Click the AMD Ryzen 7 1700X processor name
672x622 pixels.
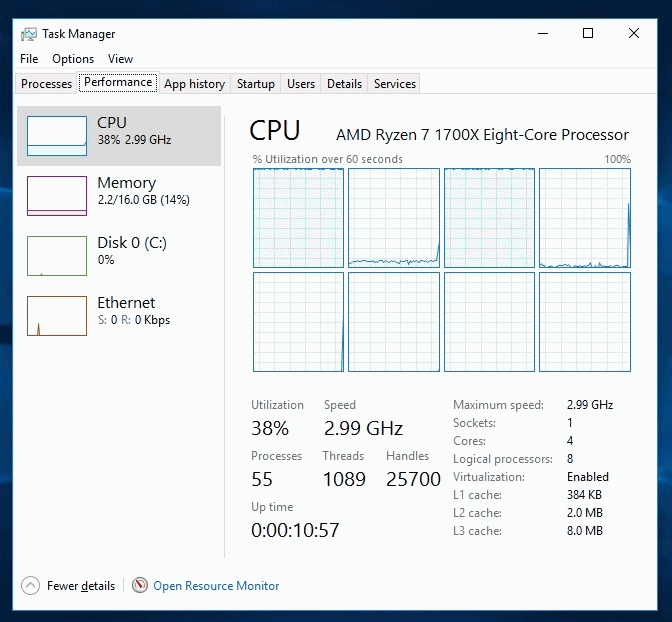point(482,135)
